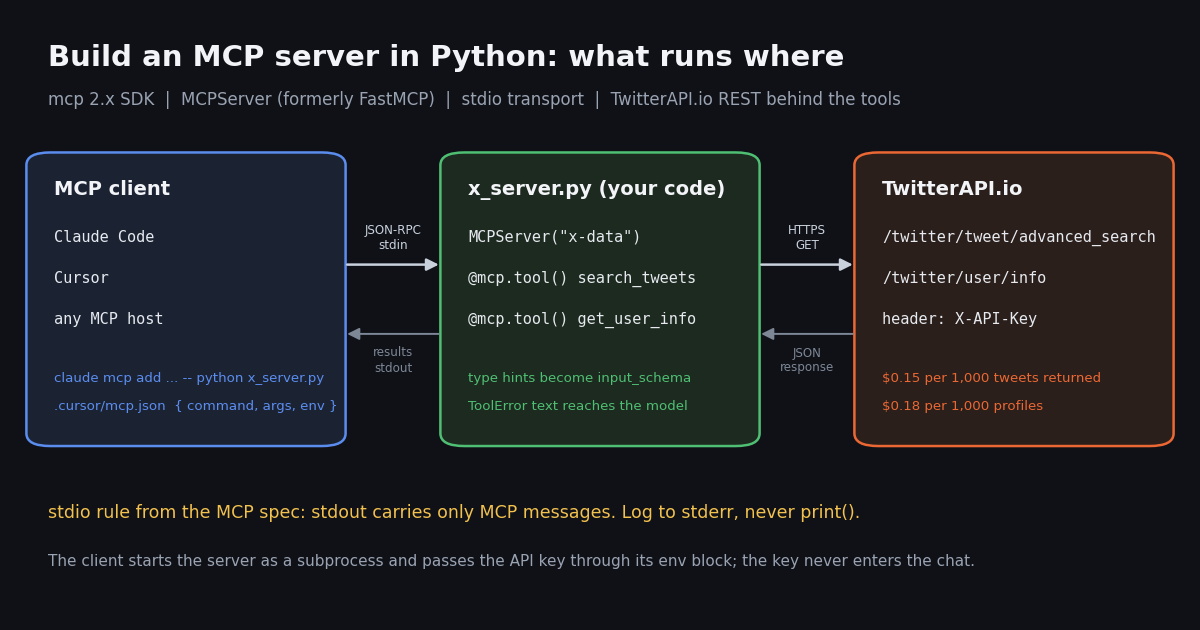
Task: Click 'ToolError text reaches the model' note
Action: [578, 406]
